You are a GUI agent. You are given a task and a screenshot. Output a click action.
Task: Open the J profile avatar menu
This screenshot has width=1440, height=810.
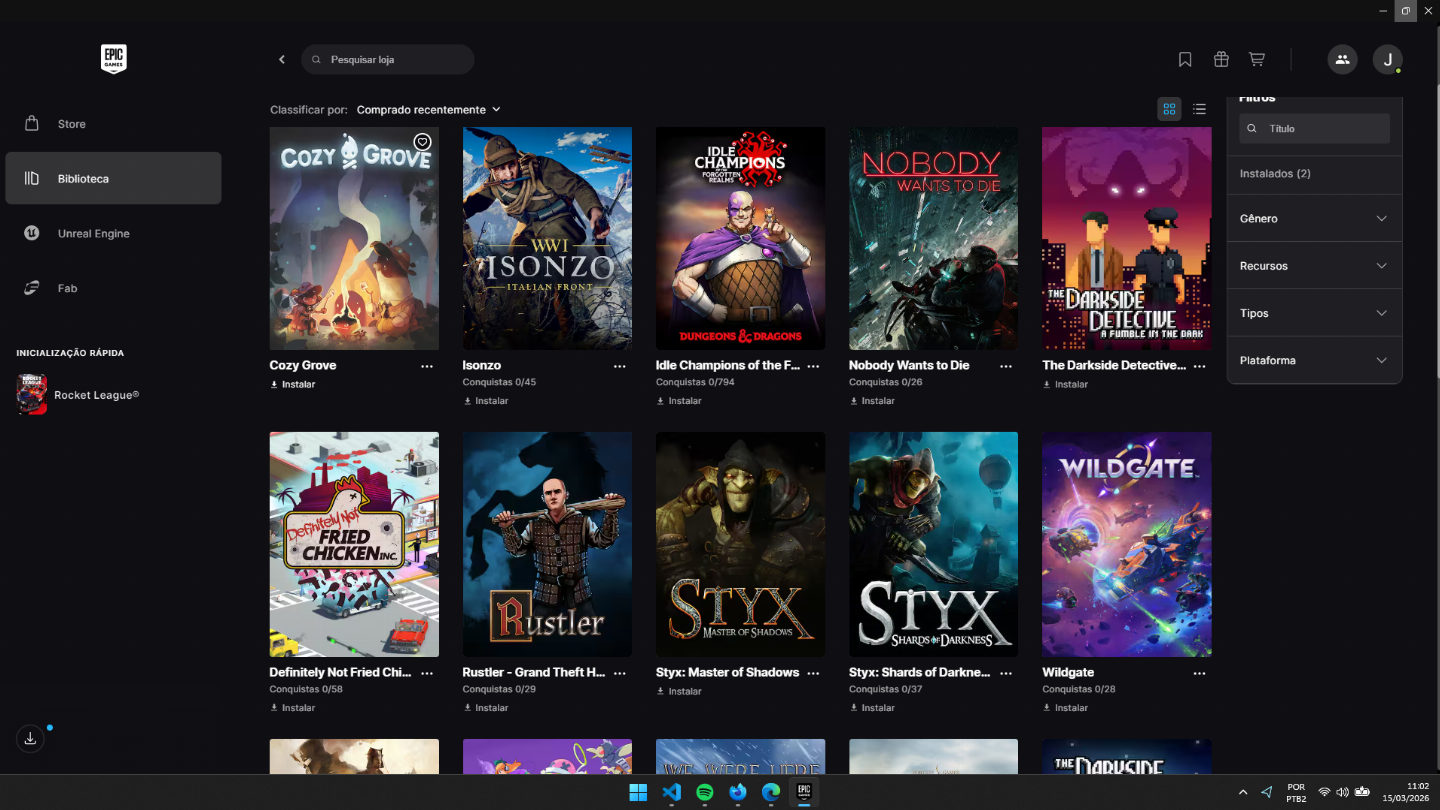tap(1387, 59)
